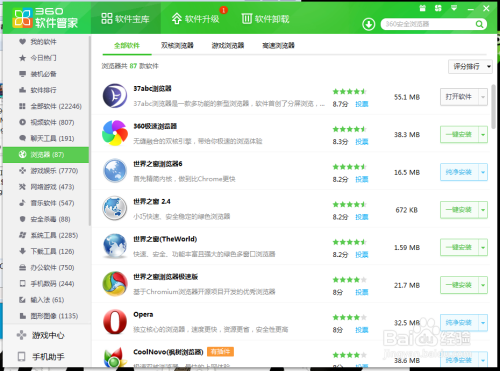Open 游戏娱乐 (7770) category in sidebar
The width and height of the screenshot is (500, 371).
[46, 171]
